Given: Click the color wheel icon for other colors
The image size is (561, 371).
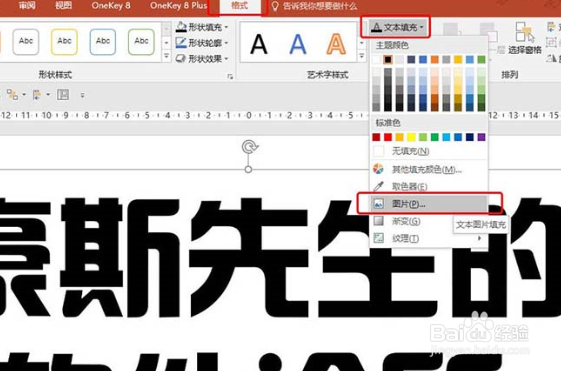Looking at the screenshot, I should (x=378, y=169).
